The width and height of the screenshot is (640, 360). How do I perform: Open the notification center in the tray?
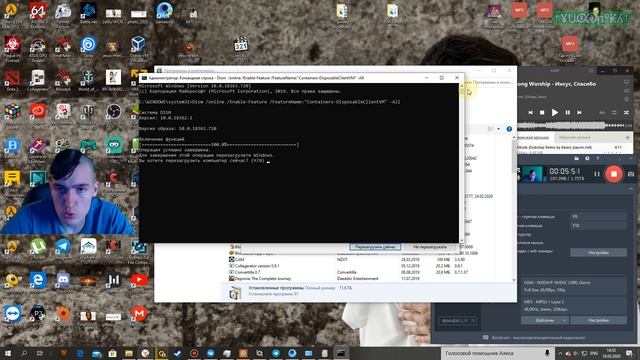pos(630,353)
